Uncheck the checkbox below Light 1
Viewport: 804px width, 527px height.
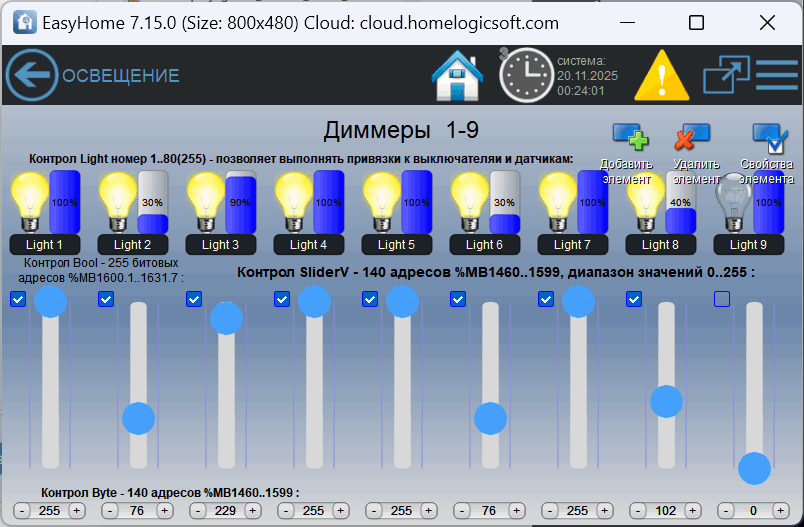[18, 299]
